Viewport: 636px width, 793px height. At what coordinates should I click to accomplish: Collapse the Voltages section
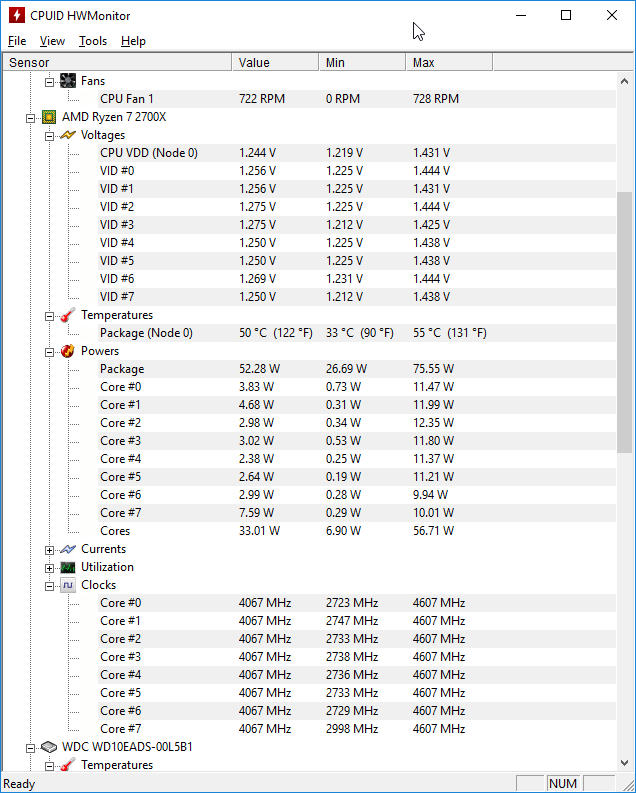[49, 136]
